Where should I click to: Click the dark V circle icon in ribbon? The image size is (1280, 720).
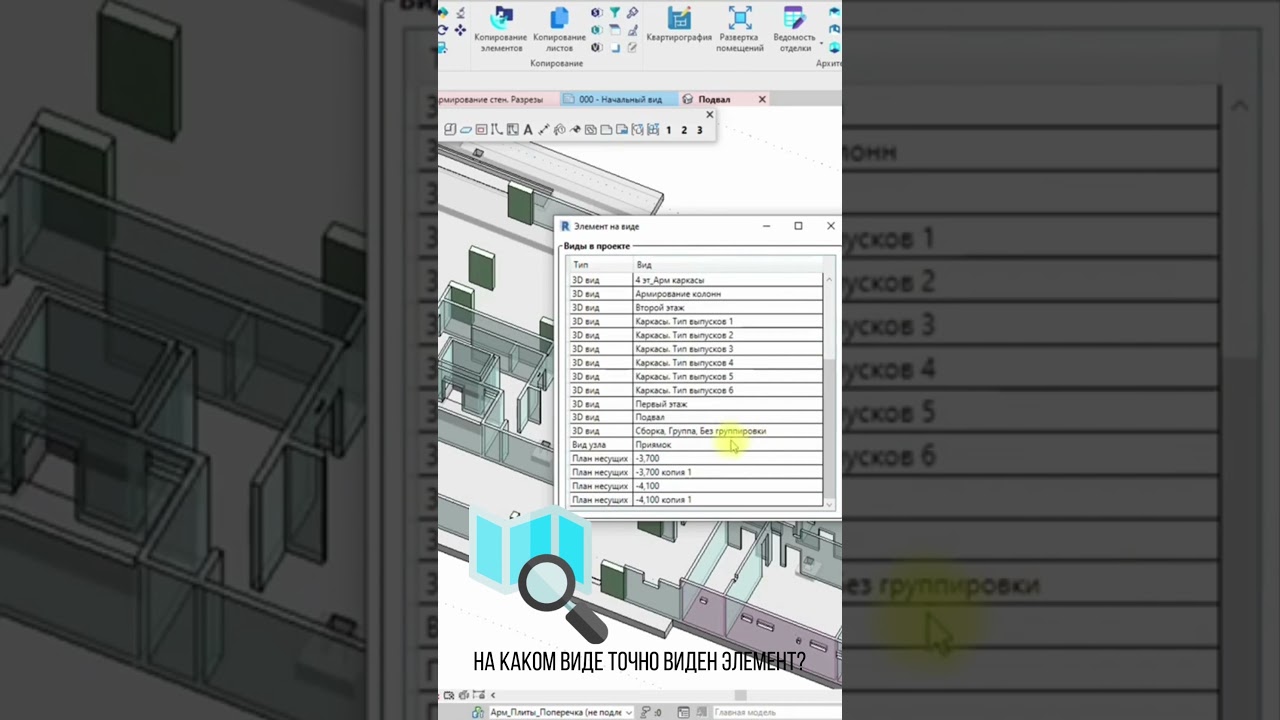click(597, 47)
